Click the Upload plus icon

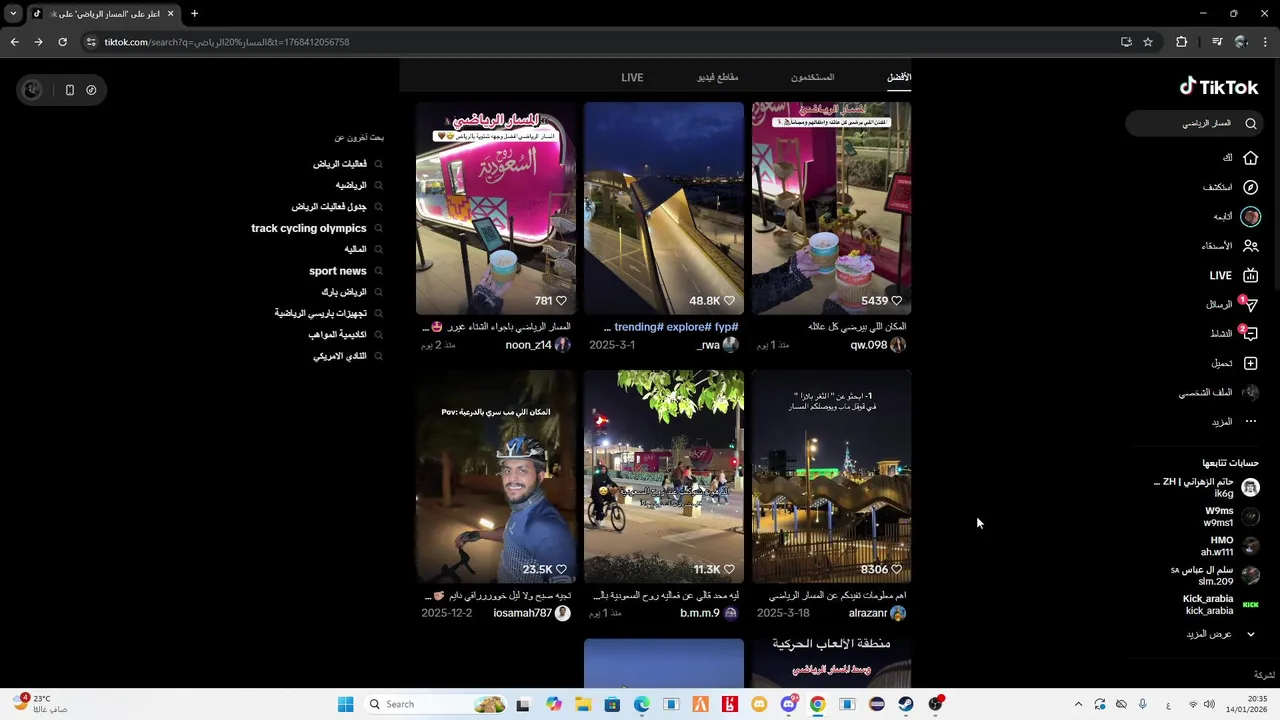(1250, 363)
